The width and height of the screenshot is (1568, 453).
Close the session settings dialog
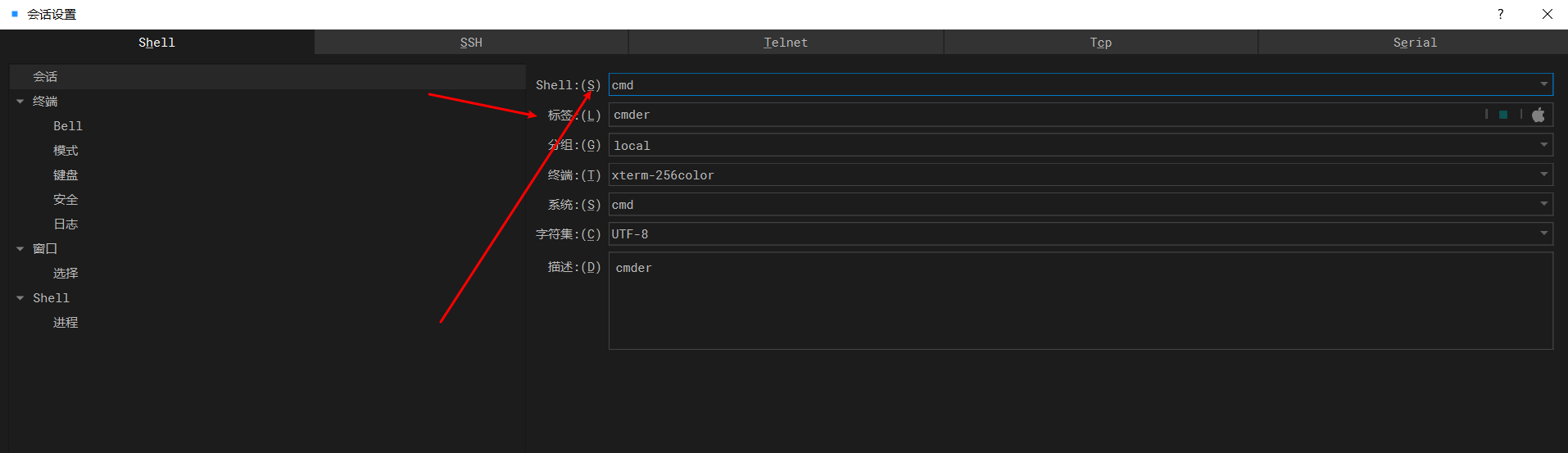pos(1547,14)
